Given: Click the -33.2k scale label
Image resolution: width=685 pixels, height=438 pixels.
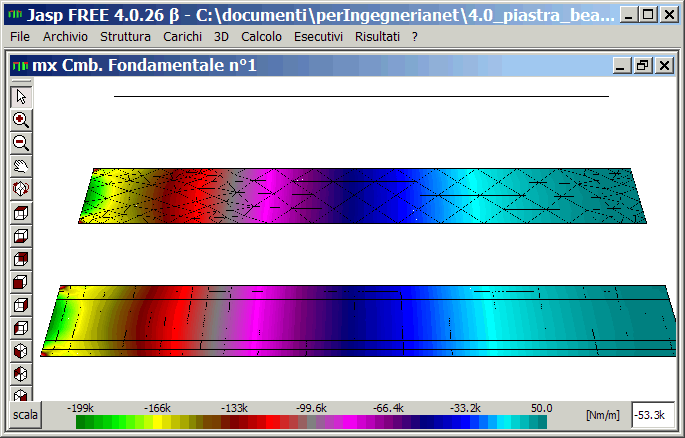Looking at the screenshot, I should coord(465,408).
